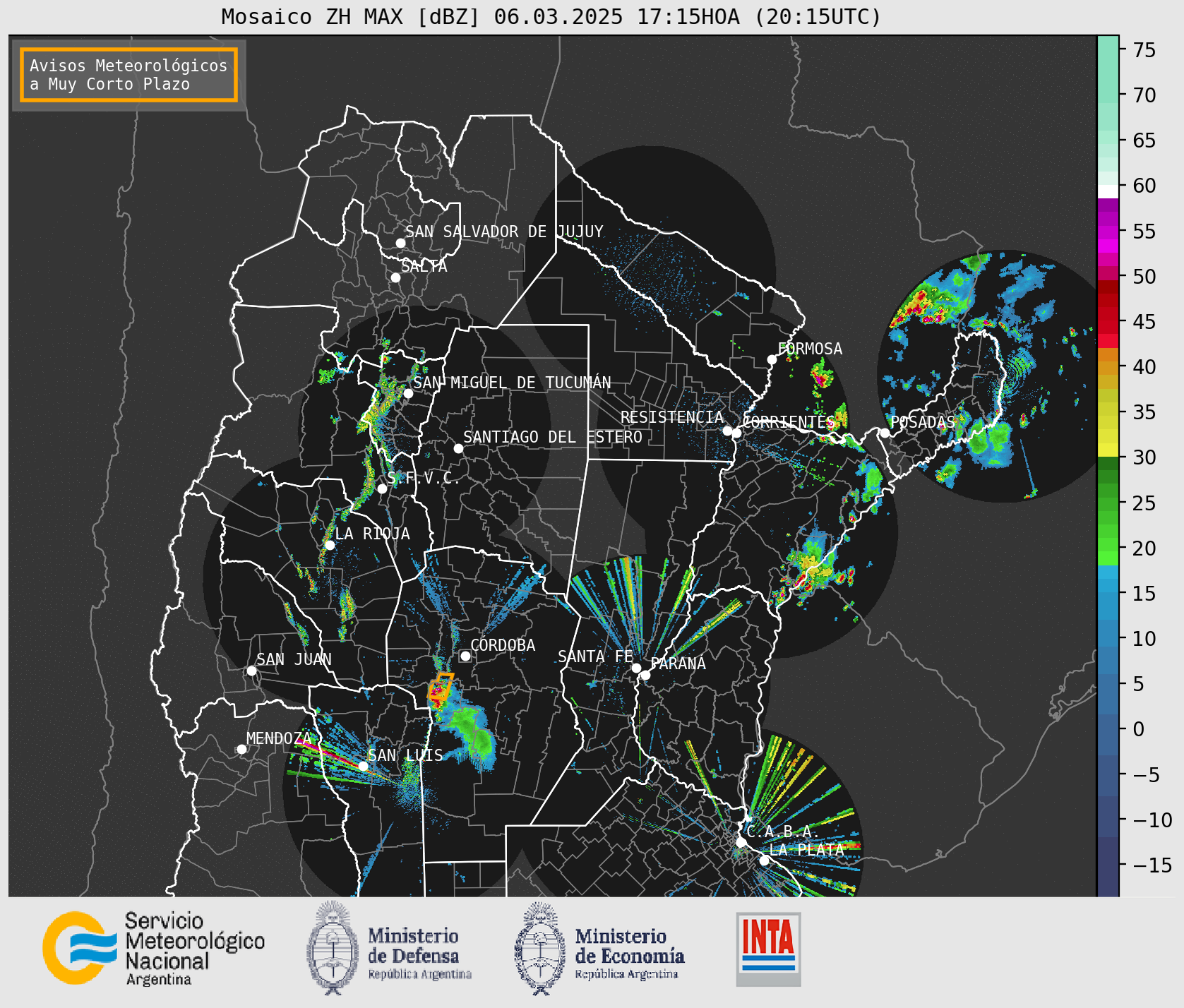Click the LA PLATA label
The width and height of the screenshot is (1184, 1008).
806,850
